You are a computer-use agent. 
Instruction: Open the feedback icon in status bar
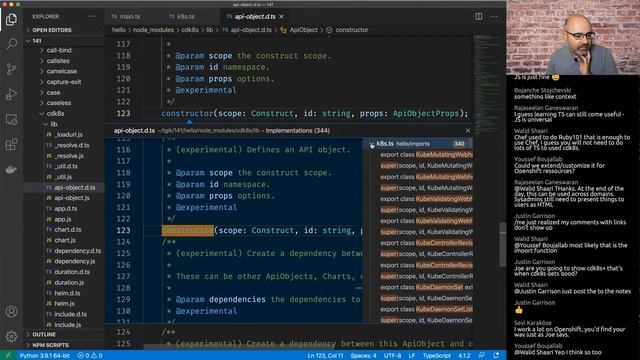(x=482, y=356)
